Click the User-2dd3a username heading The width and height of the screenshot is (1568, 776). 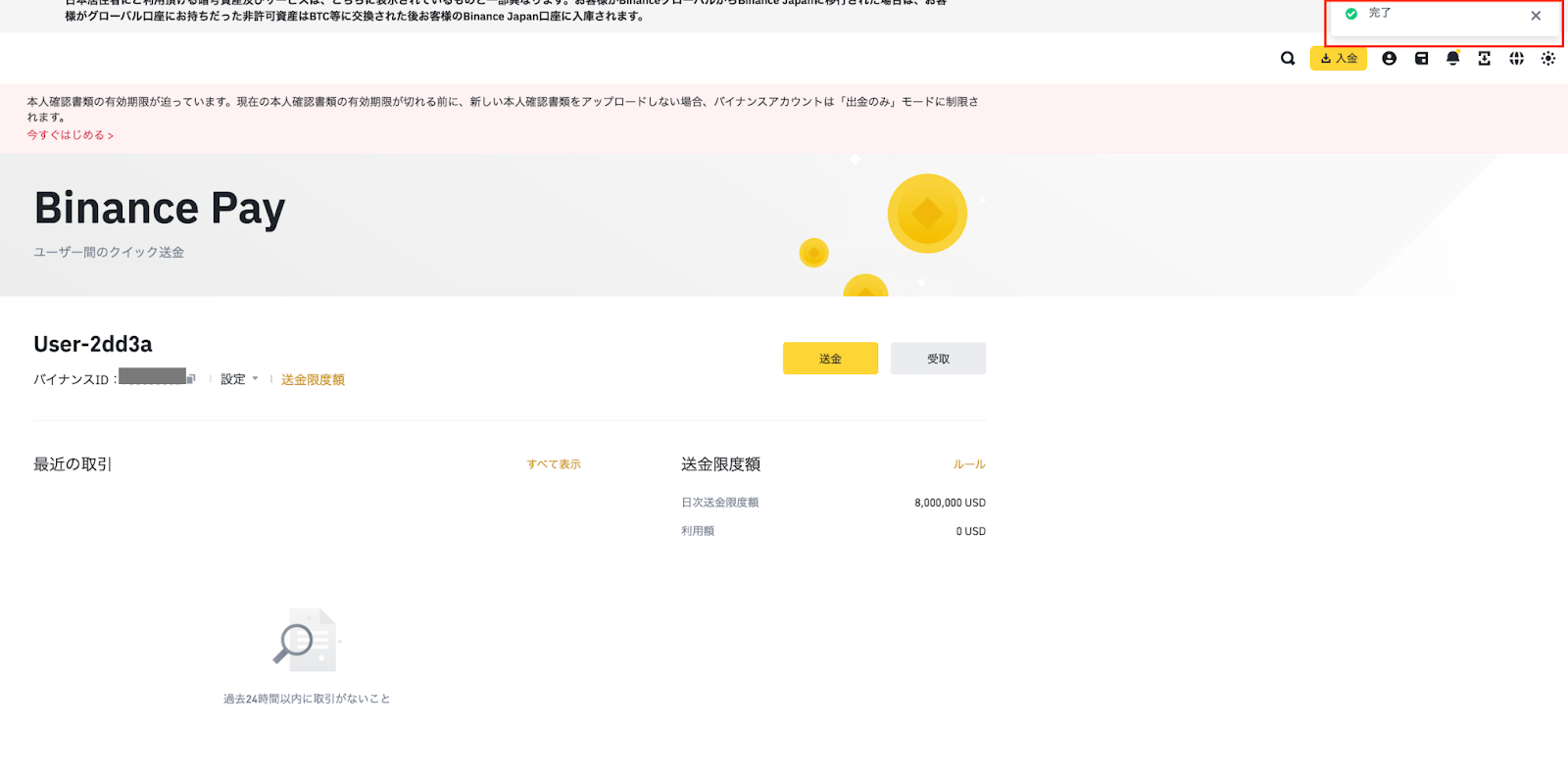pyautogui.click(x=93, y=344)
